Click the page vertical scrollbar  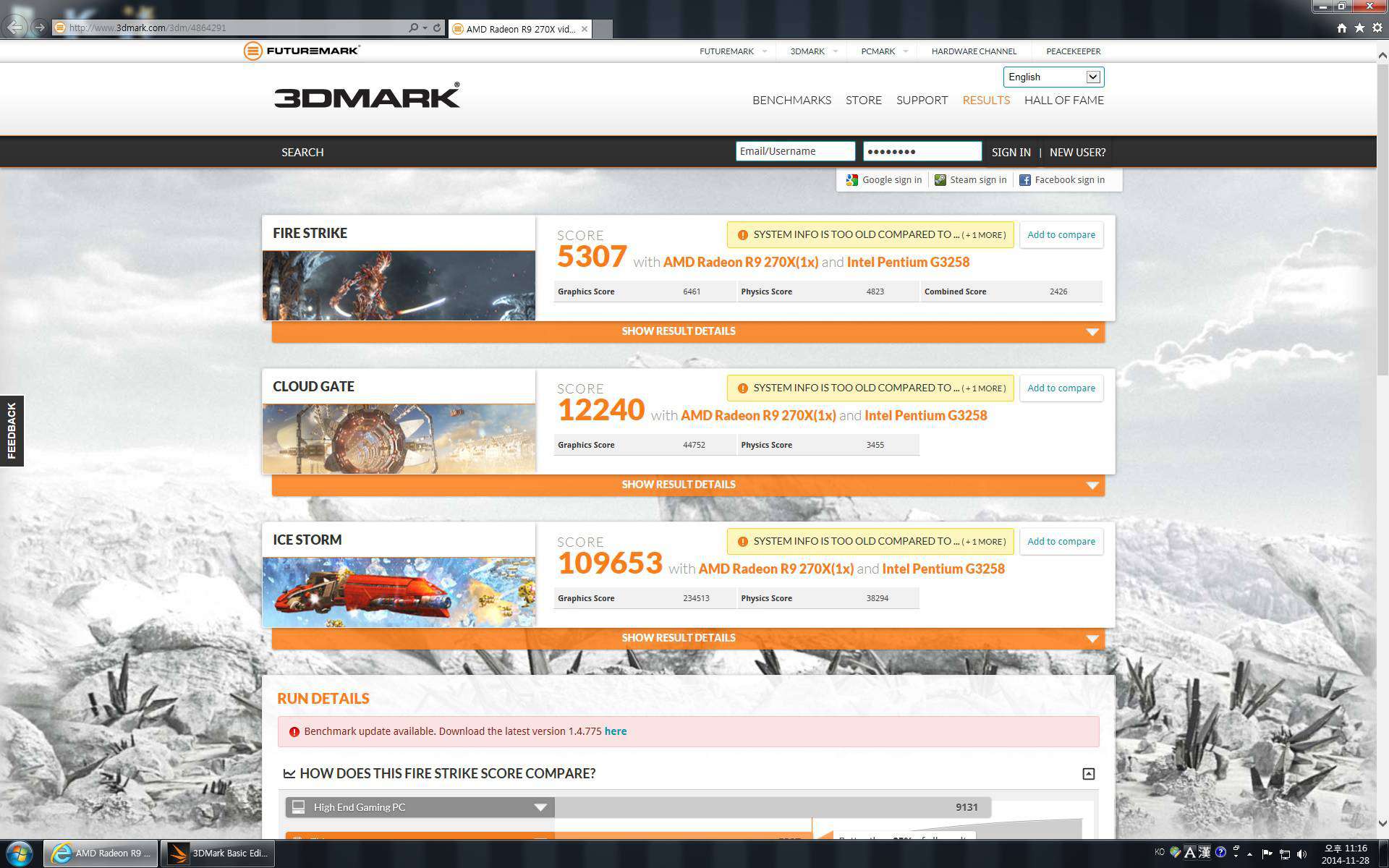pos(1382,218)
